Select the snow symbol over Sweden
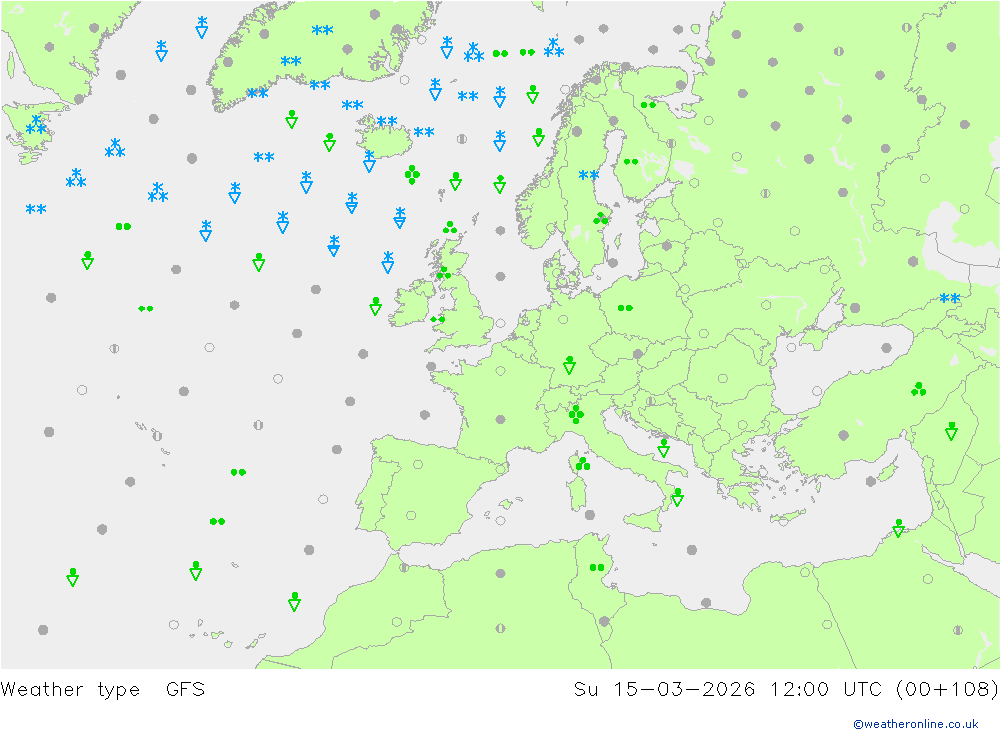The height and width of the screenshot is (733, 1000). coord(589,175)
